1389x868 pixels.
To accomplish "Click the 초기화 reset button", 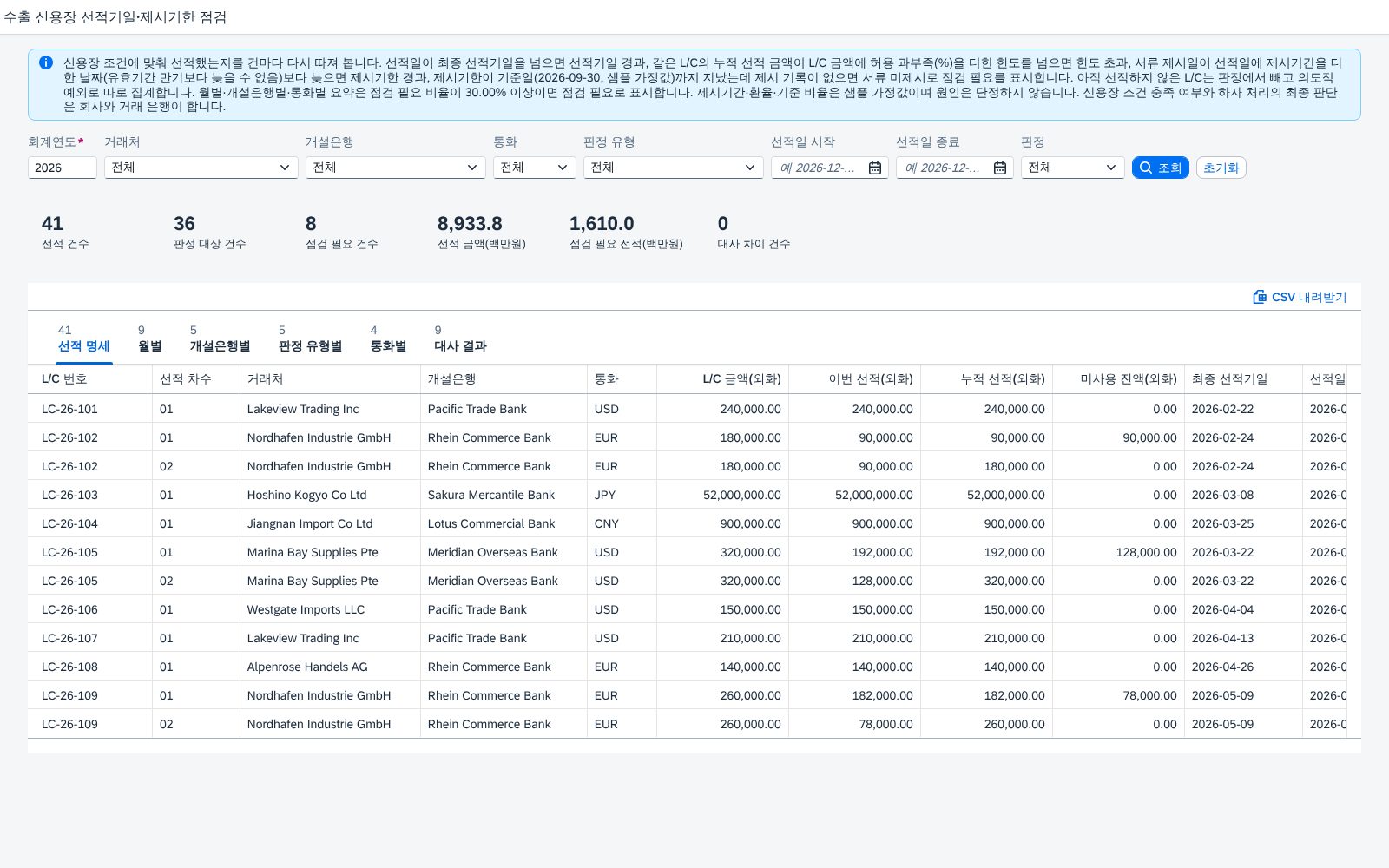I will [1221, 168].
